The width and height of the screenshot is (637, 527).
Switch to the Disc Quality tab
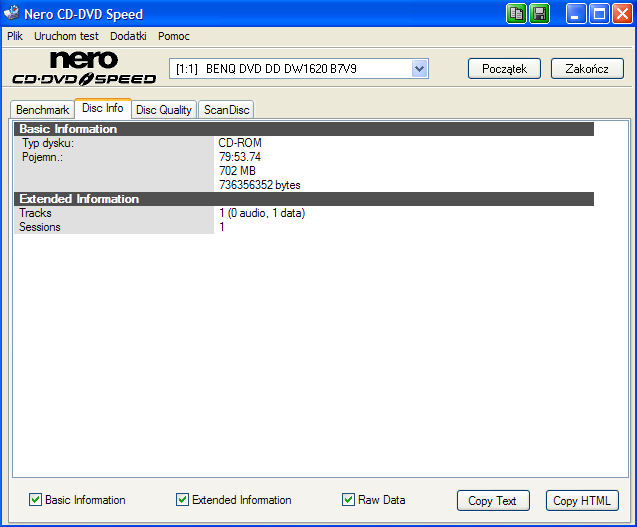(164, 110)
